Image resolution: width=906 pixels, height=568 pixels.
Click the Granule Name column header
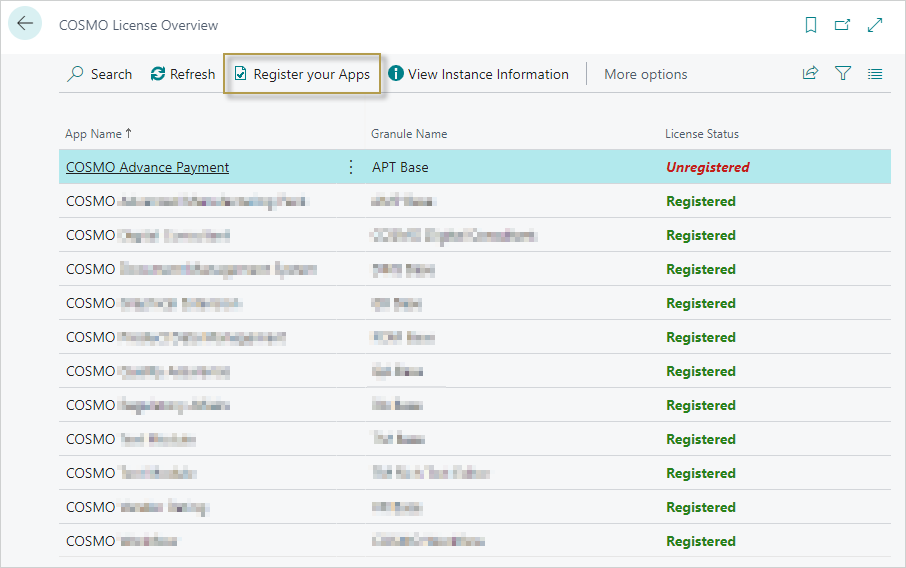[409, 134]
